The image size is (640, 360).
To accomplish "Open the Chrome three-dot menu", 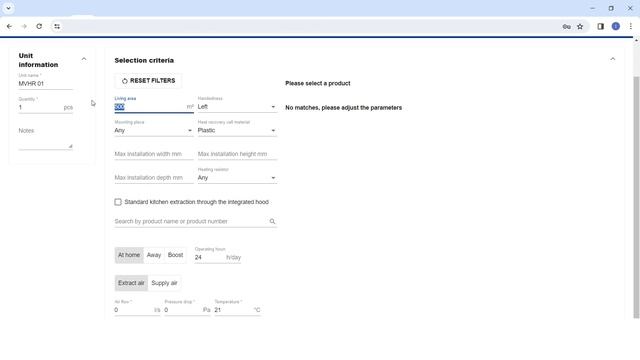I will pos(631,27).
